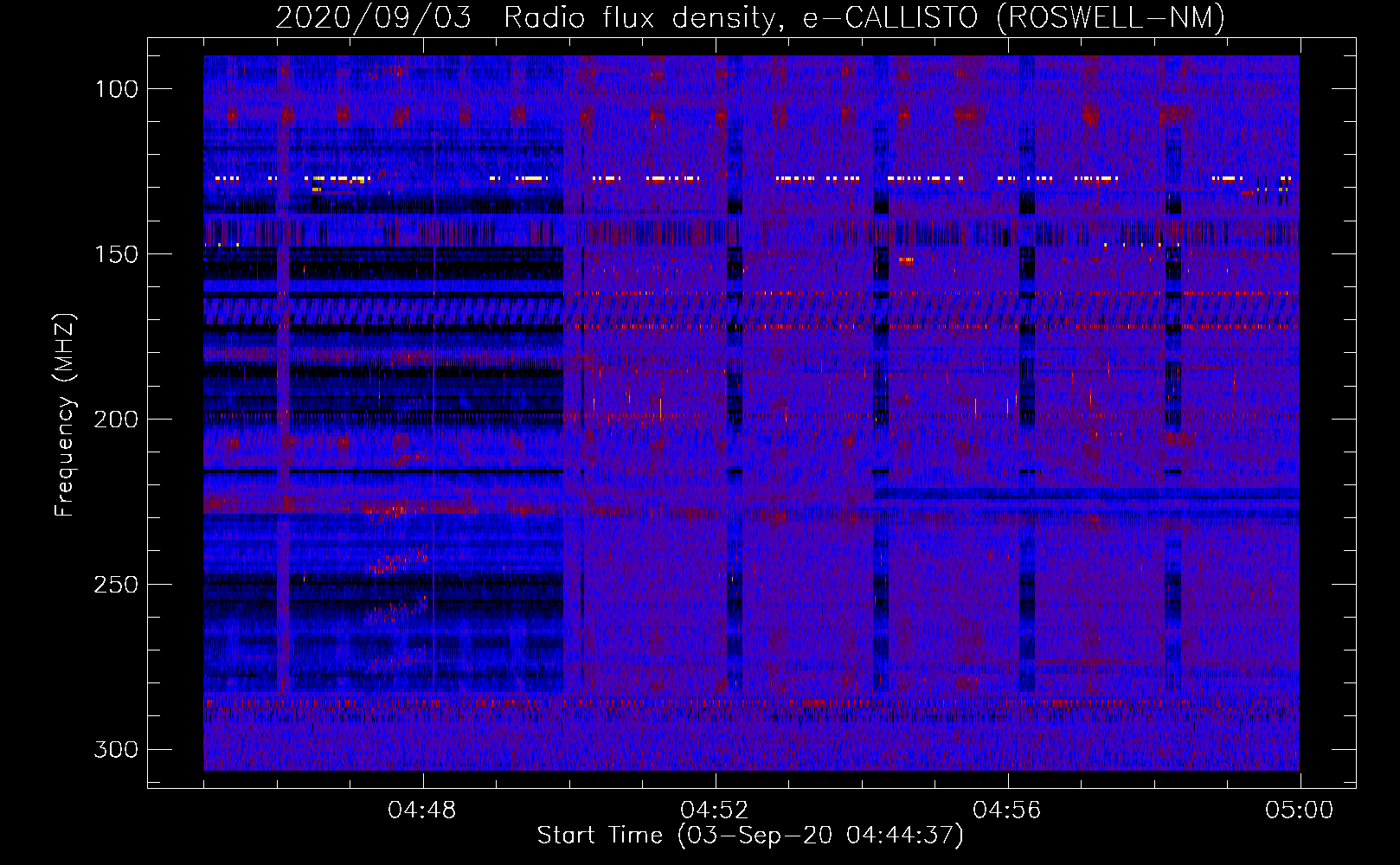Click the 100 frequency tick label

click(116, 89)
